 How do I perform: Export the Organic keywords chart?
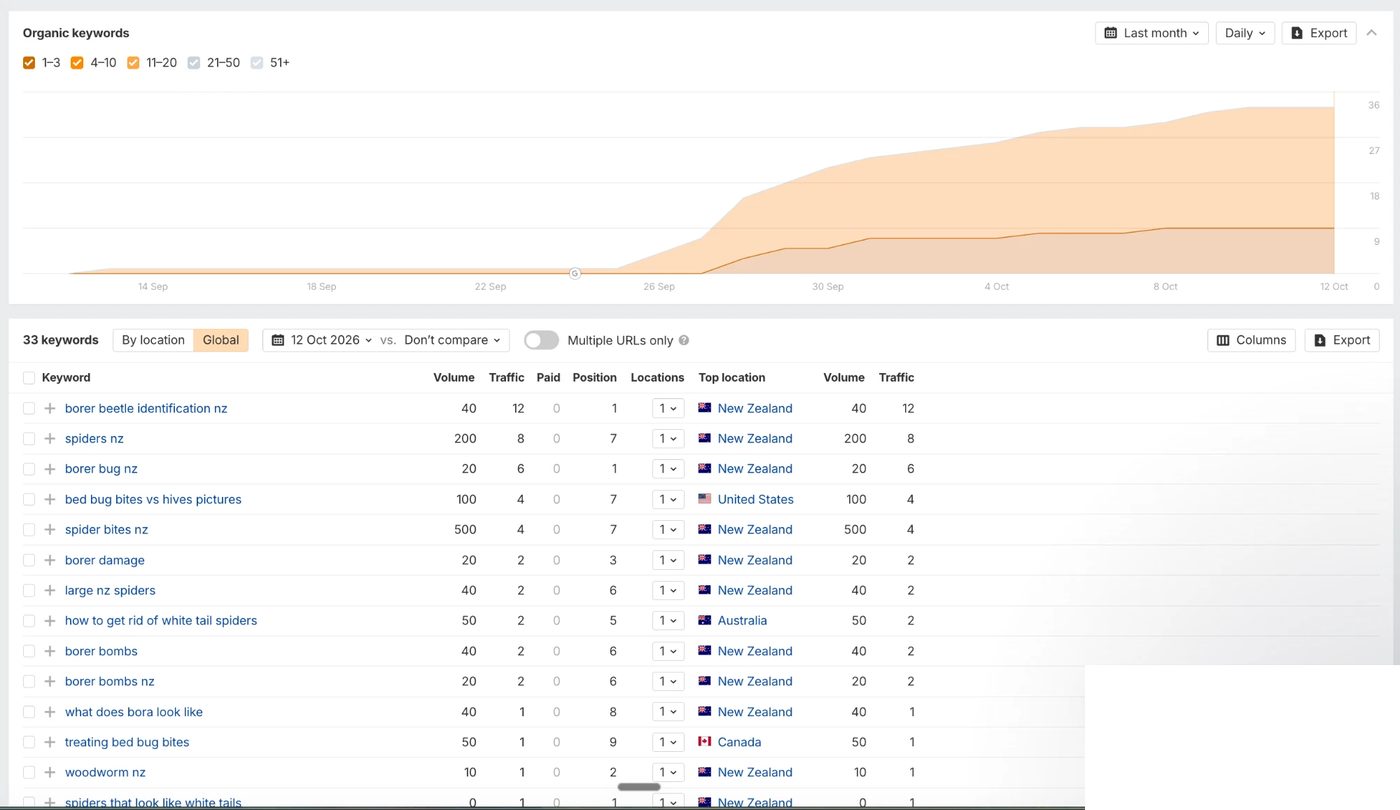point(1318,33)
